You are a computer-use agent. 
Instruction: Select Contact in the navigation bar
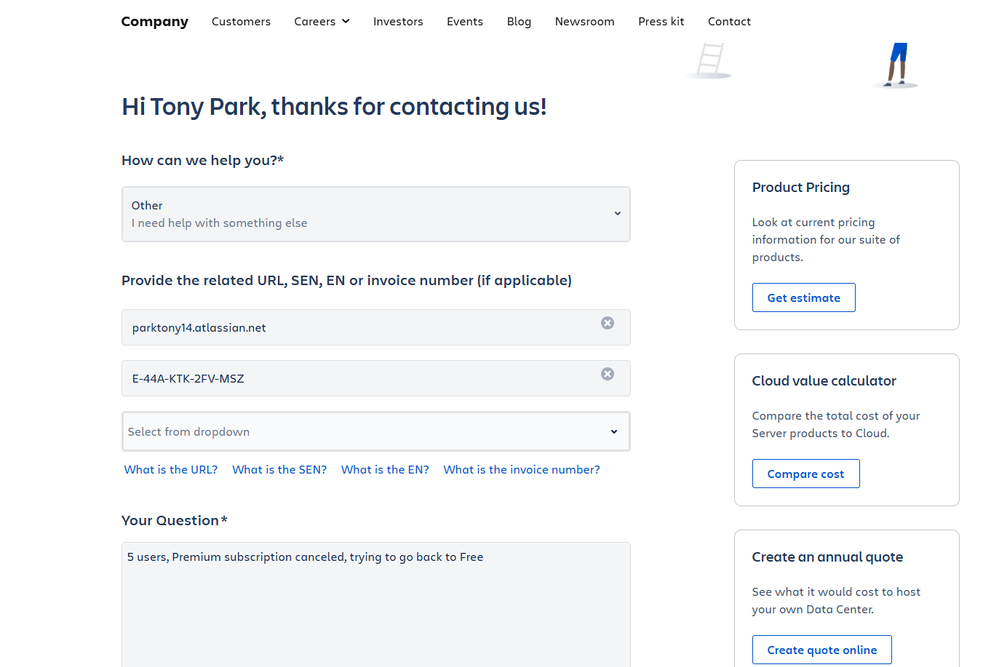point(729,21)
